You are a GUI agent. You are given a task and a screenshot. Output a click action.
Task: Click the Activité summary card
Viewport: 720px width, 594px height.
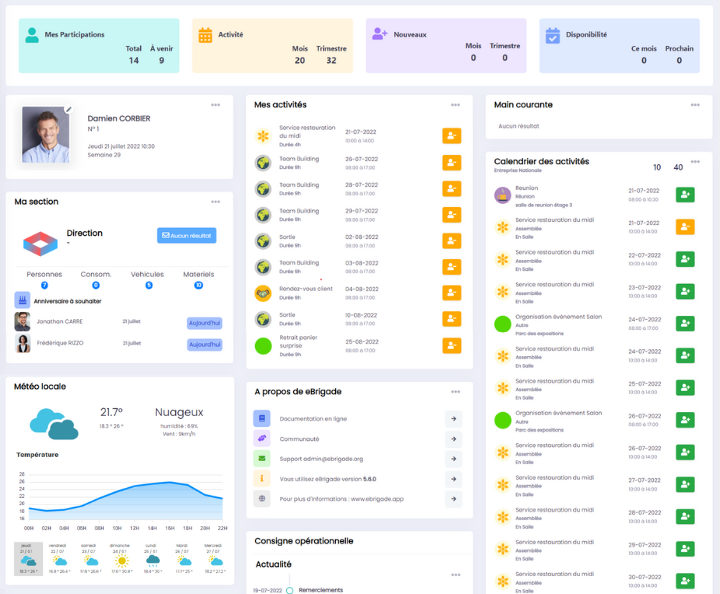pyautogui.click(x=272, y=45)
